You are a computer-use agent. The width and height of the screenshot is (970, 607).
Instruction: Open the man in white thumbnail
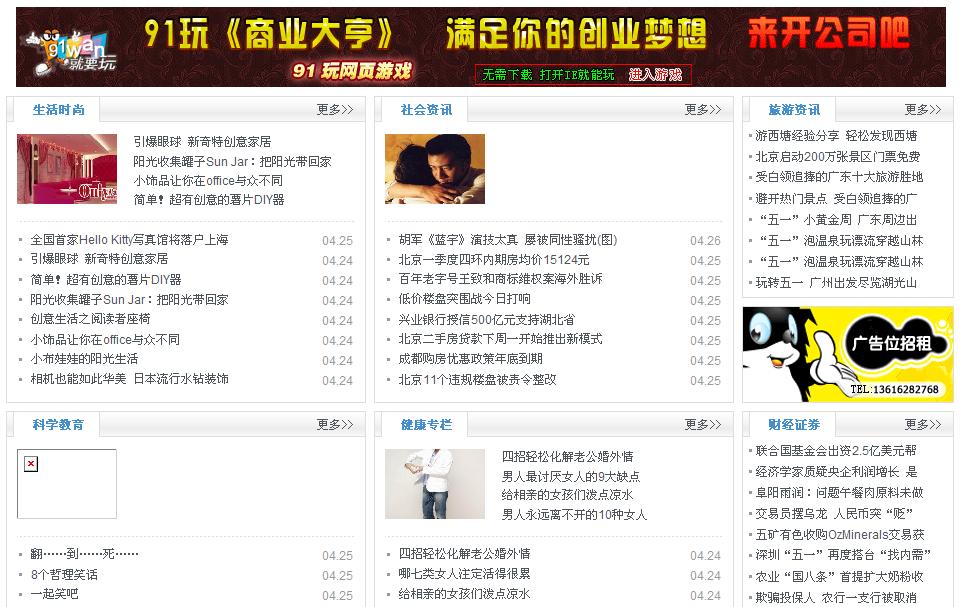pos(435,484)
